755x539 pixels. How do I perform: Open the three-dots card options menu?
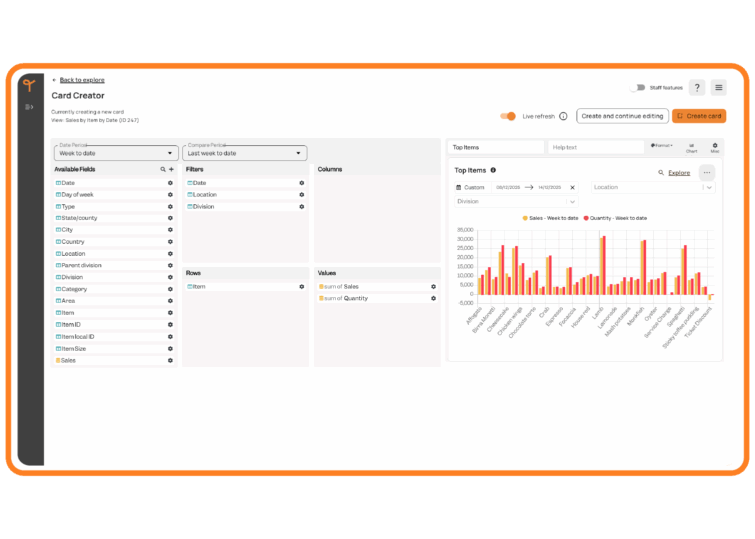(707, 172)
